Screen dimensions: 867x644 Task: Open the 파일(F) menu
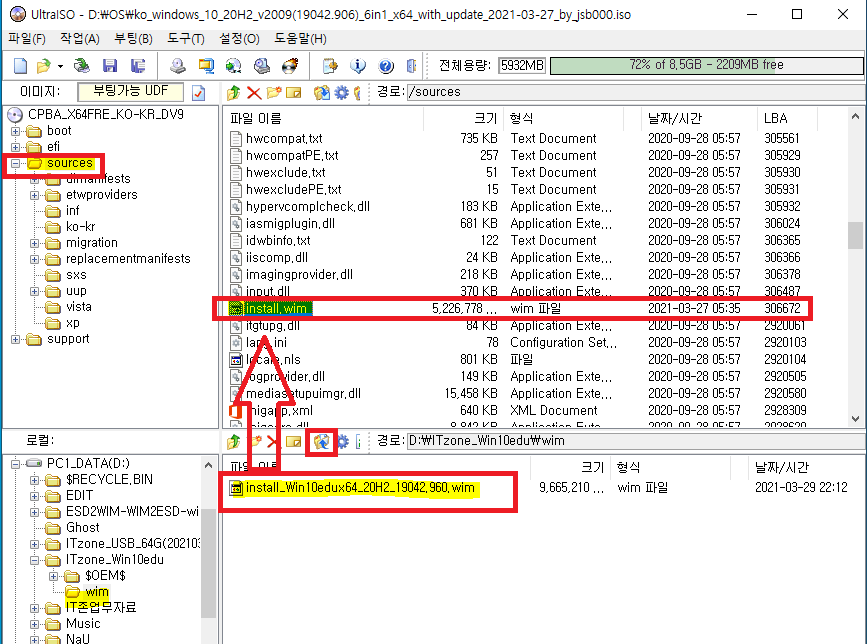(27, 39)
